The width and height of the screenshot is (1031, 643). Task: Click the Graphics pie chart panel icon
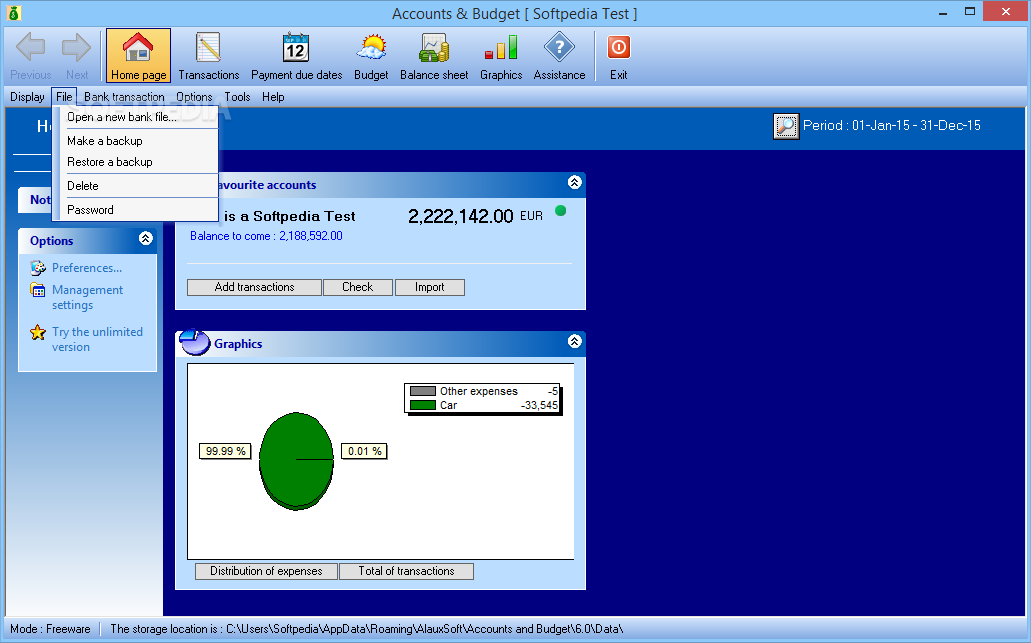tap(195, 342)
